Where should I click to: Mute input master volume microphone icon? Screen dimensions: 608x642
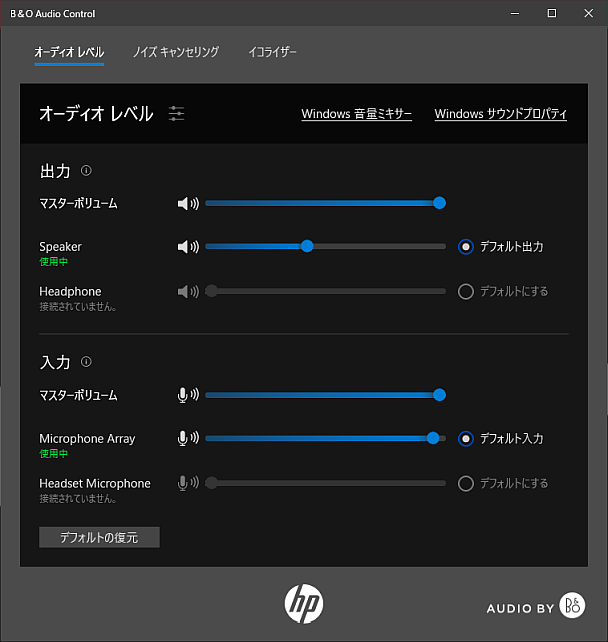tap(188, 395)
